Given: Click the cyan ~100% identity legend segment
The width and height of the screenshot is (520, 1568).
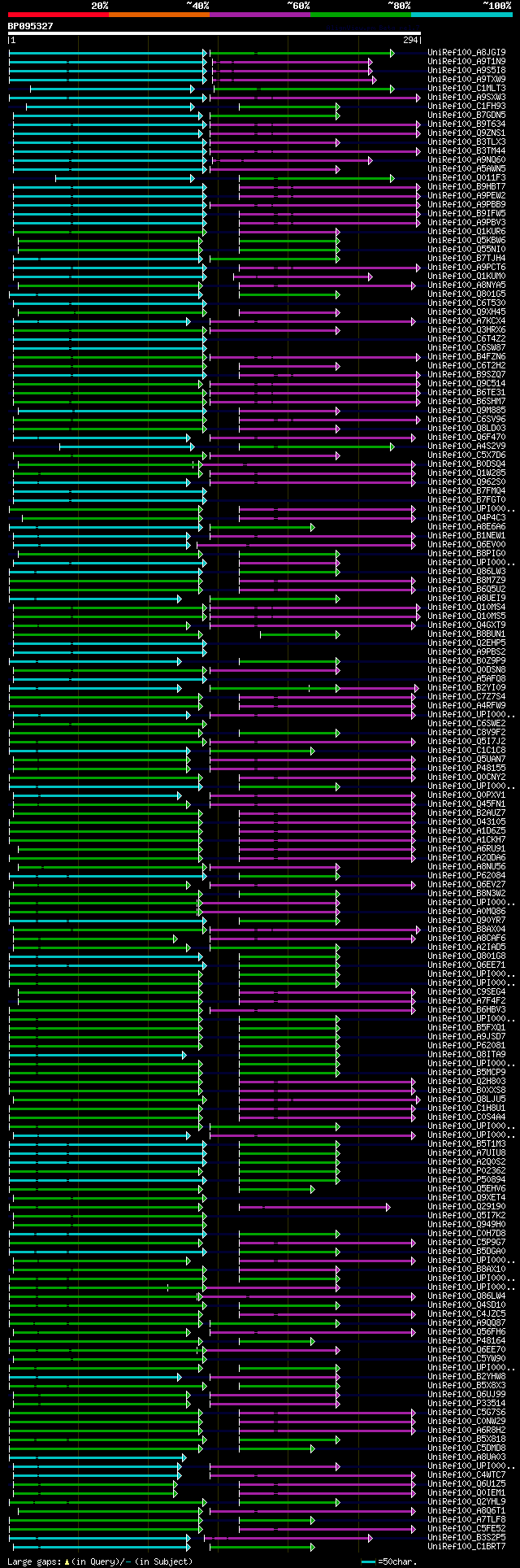Looking at the screenshot, I should click(461, 14).
